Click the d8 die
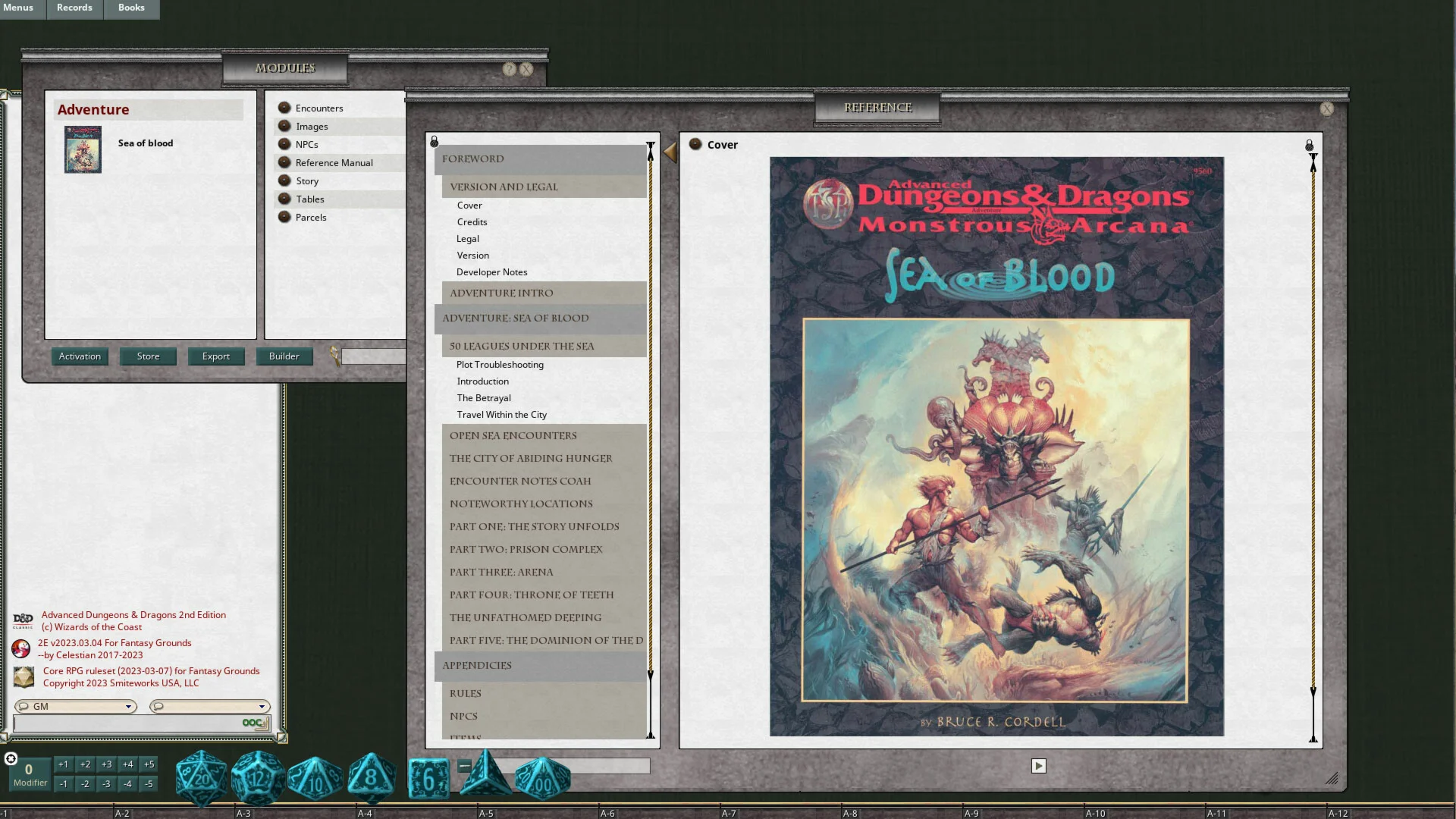The width and height of the screenshot is (1456, 819). tap(371, 777)
